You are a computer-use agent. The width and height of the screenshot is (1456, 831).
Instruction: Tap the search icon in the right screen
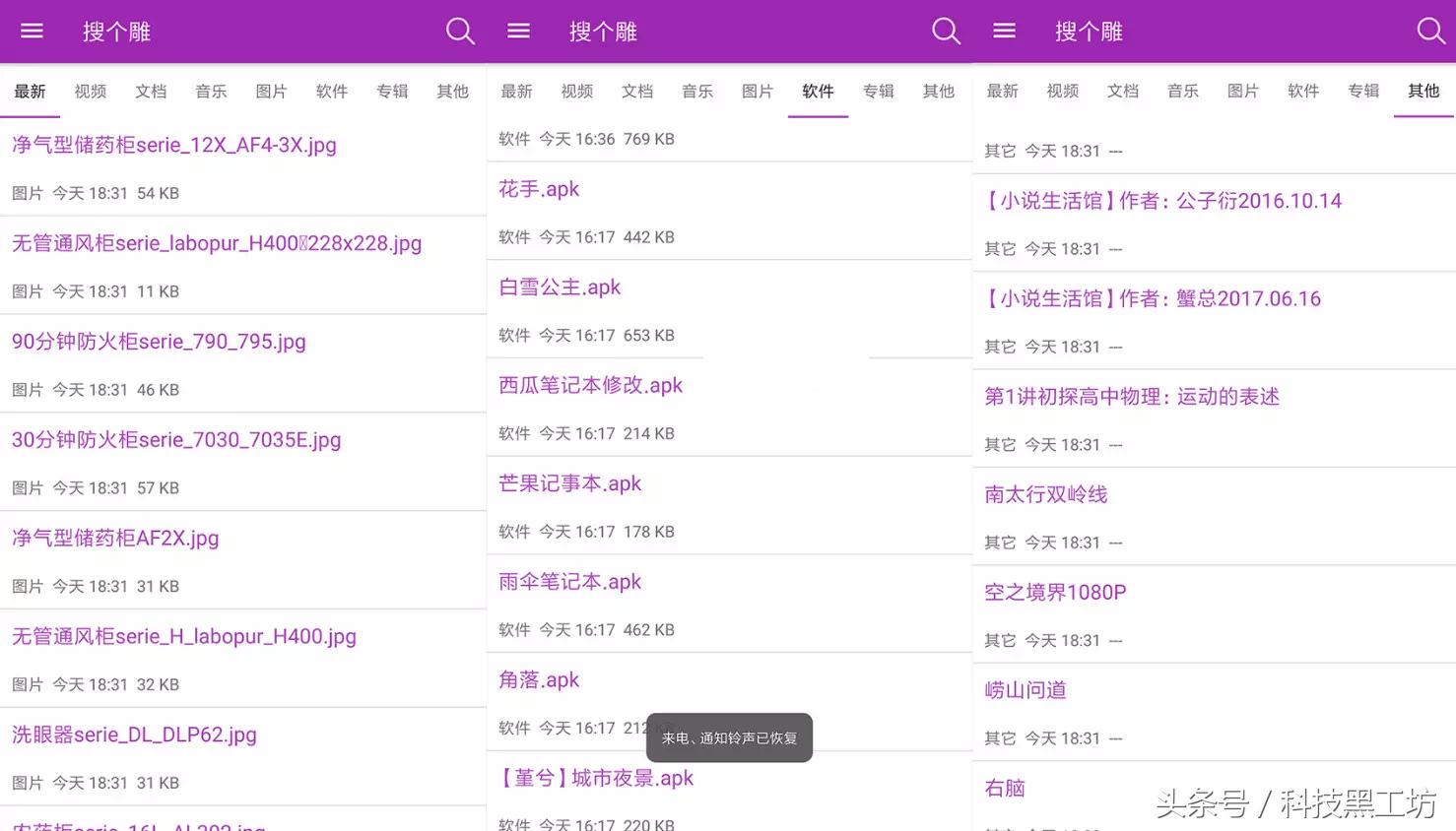click(x=1430, y=32)
